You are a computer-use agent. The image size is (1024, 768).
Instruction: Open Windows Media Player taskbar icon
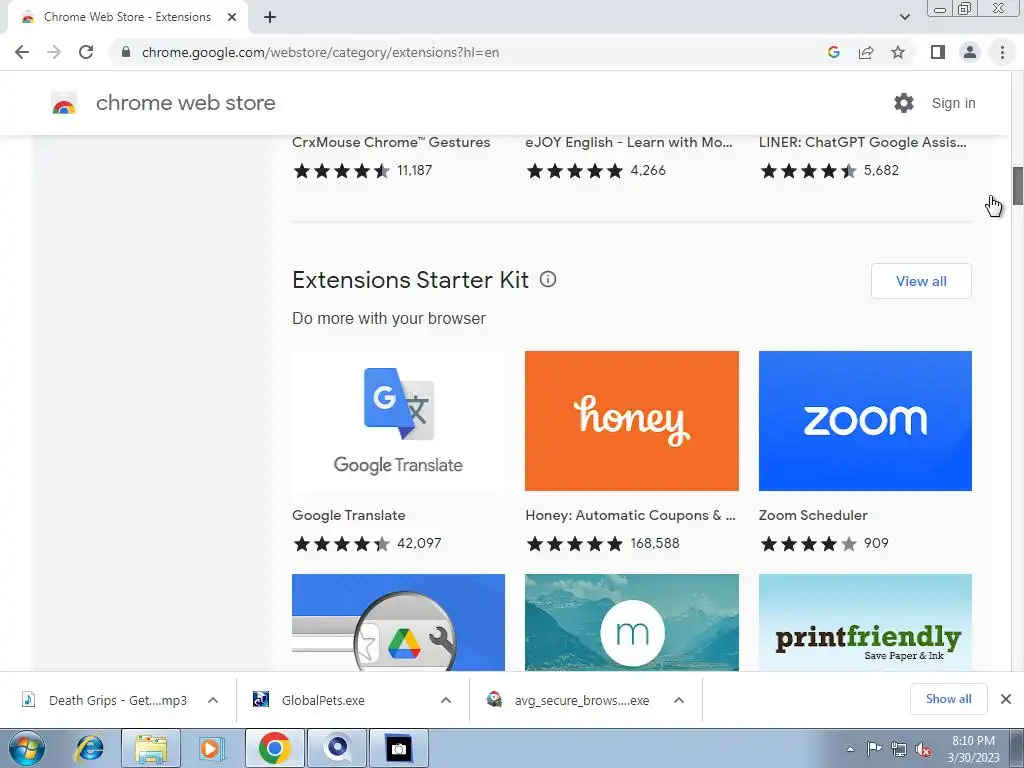click(x=211, y=748)
